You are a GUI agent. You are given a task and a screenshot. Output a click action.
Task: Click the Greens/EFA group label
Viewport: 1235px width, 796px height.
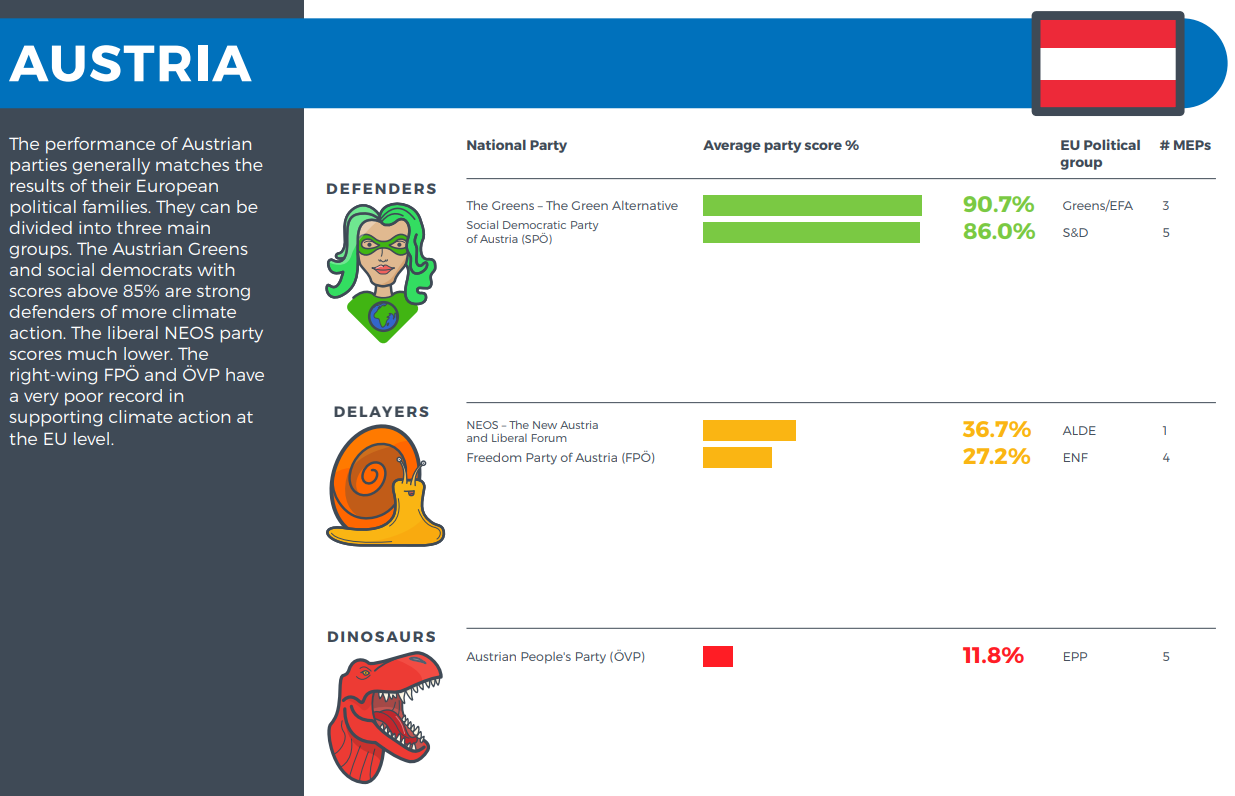(1098, 206)
